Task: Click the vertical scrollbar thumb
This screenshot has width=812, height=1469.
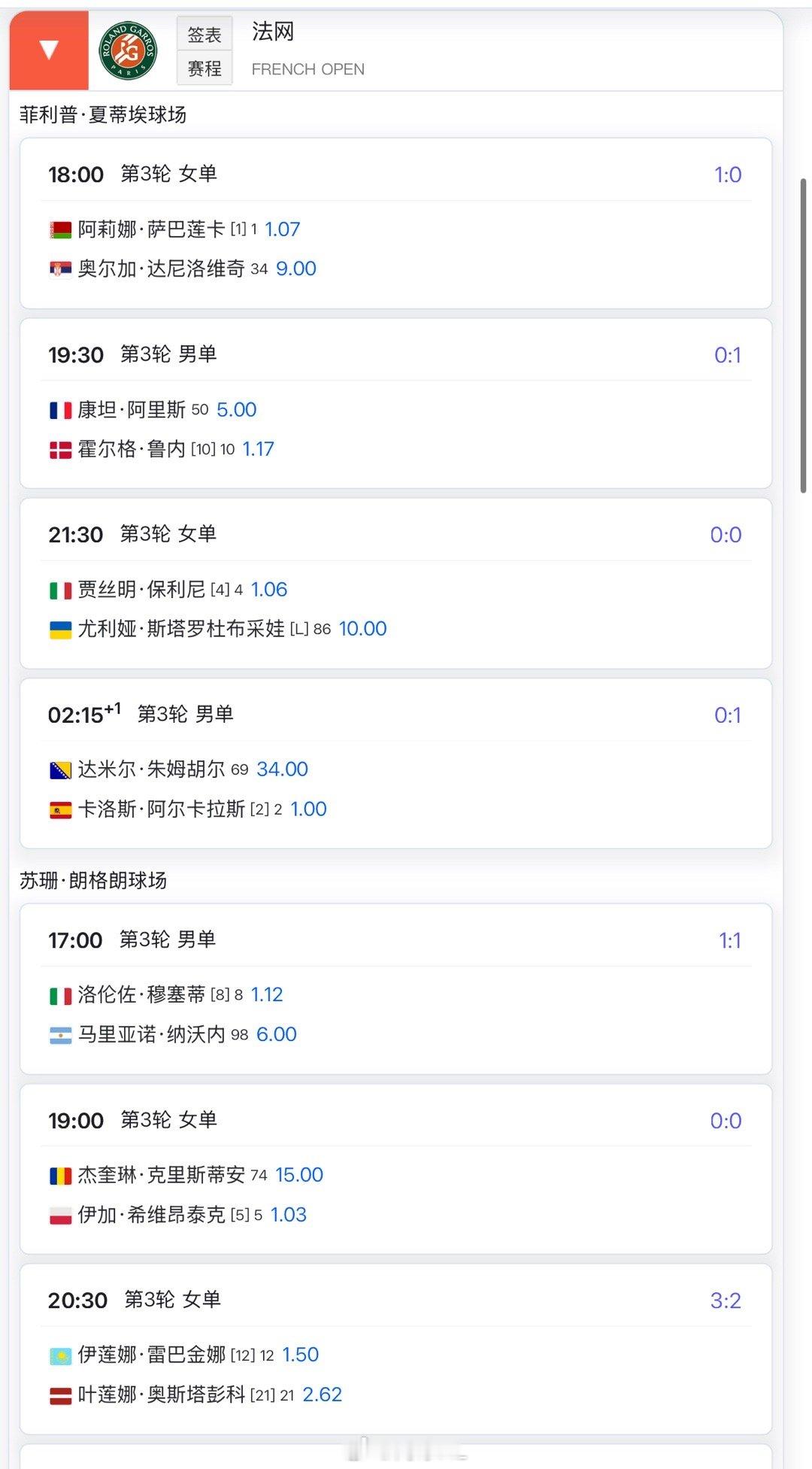Action: click(x=803, y=335)
